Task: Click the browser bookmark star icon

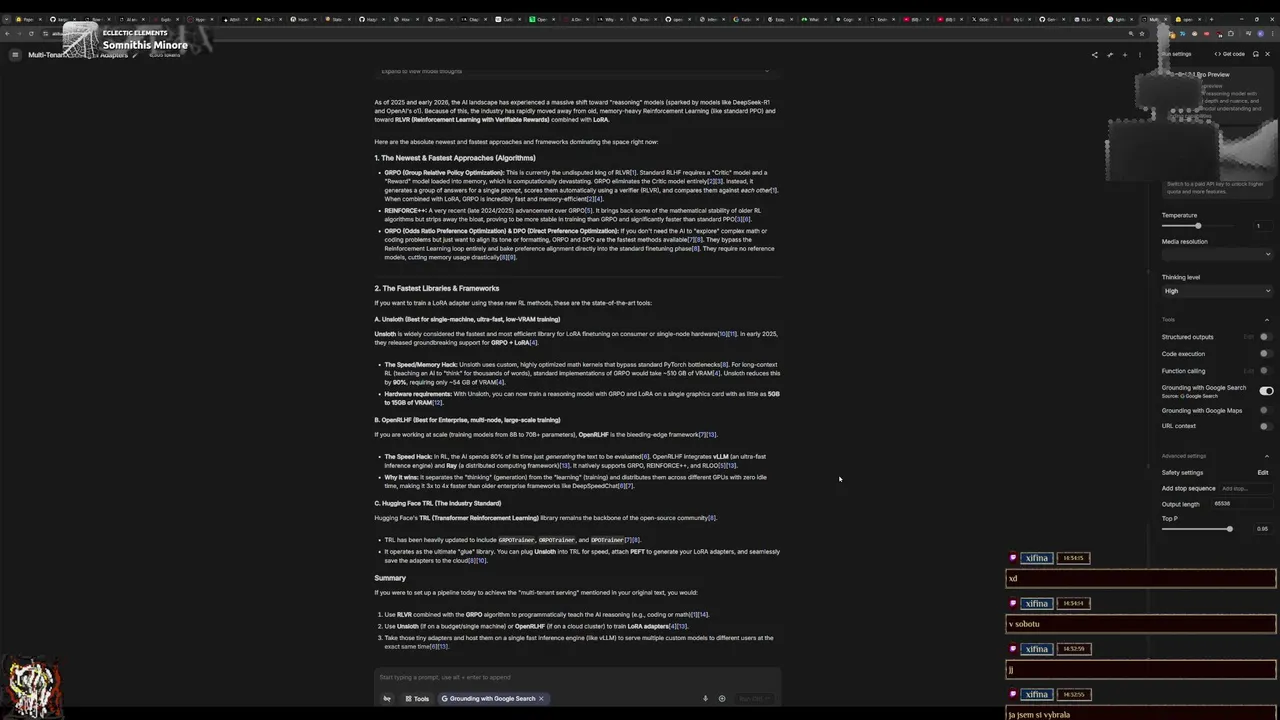Action: point(1141,33)
